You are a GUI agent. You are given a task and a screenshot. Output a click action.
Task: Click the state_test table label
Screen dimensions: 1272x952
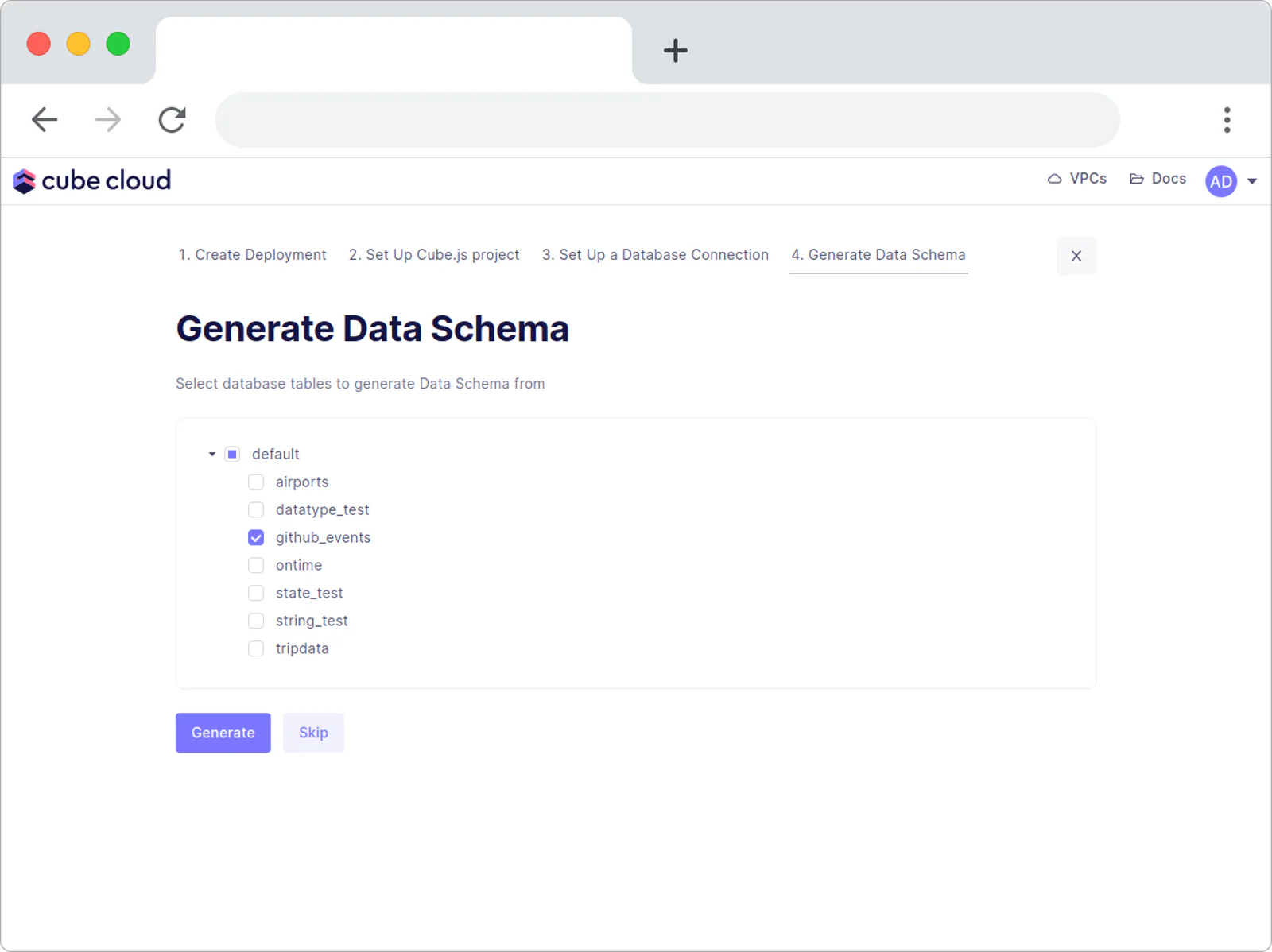[x=309, y=594]
